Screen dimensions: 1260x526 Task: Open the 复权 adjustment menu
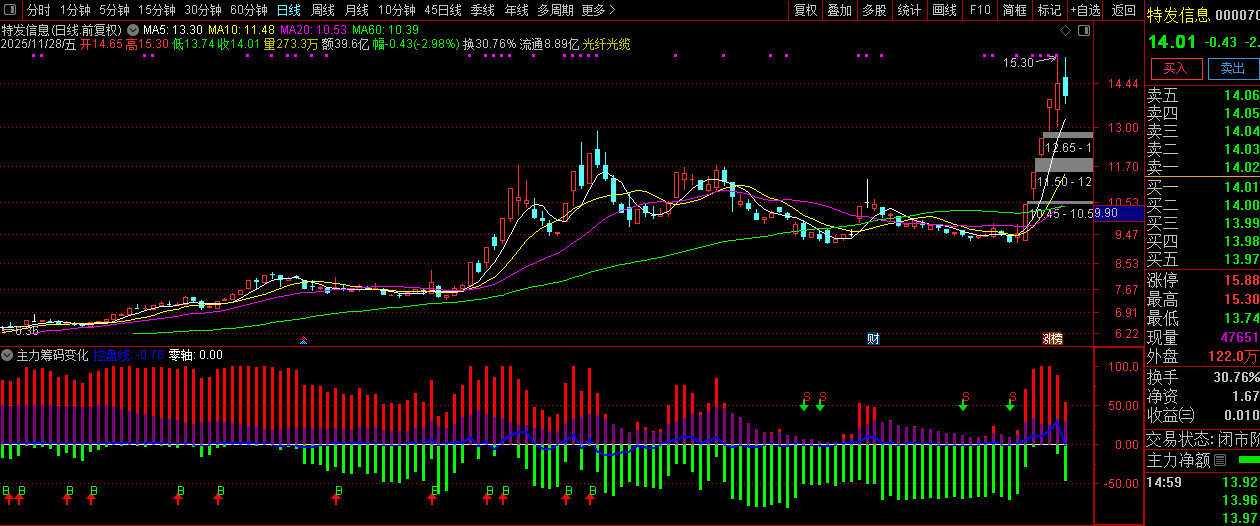click(x=805, y=10)
